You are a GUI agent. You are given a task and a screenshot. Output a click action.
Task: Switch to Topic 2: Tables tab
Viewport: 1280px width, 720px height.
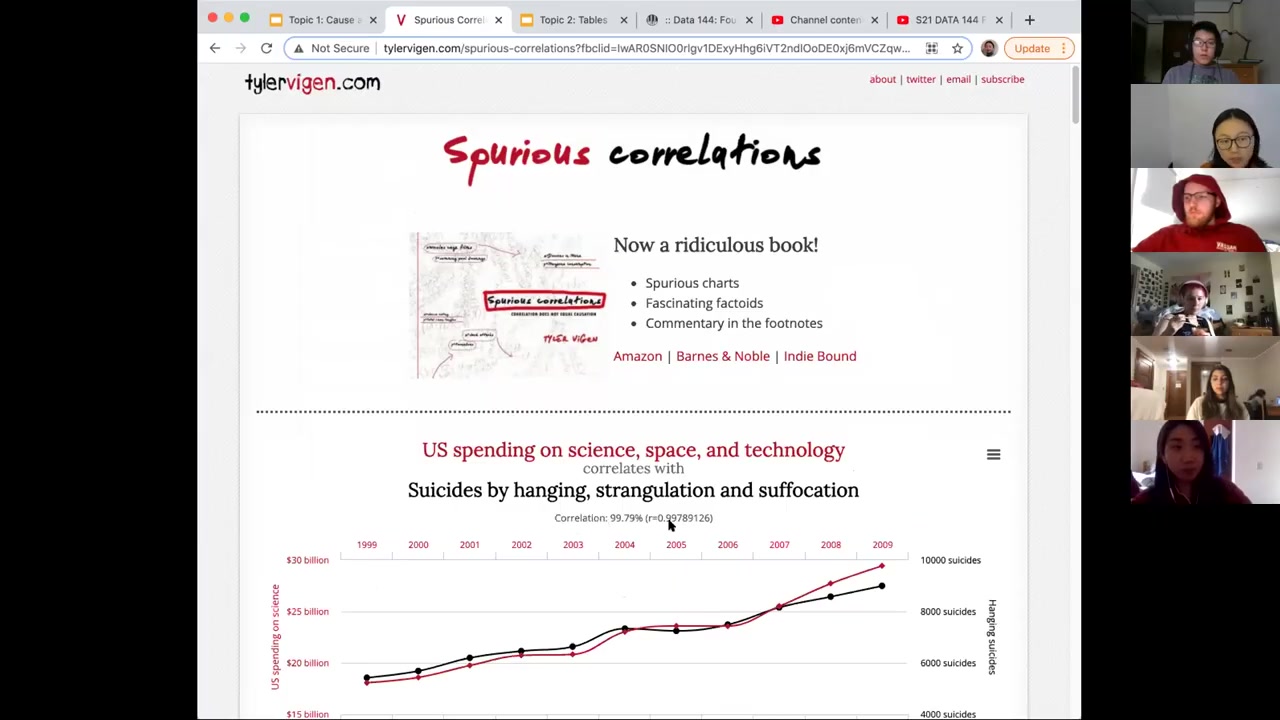[572, 20]
